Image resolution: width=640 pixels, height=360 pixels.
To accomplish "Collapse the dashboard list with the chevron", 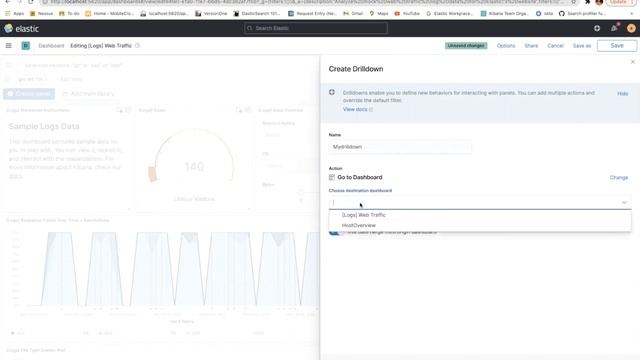I will (624, 202).
